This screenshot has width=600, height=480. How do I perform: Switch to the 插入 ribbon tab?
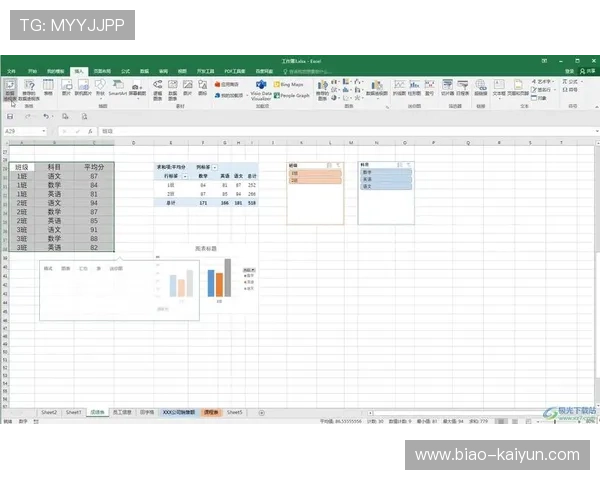(x=79, y=72)
